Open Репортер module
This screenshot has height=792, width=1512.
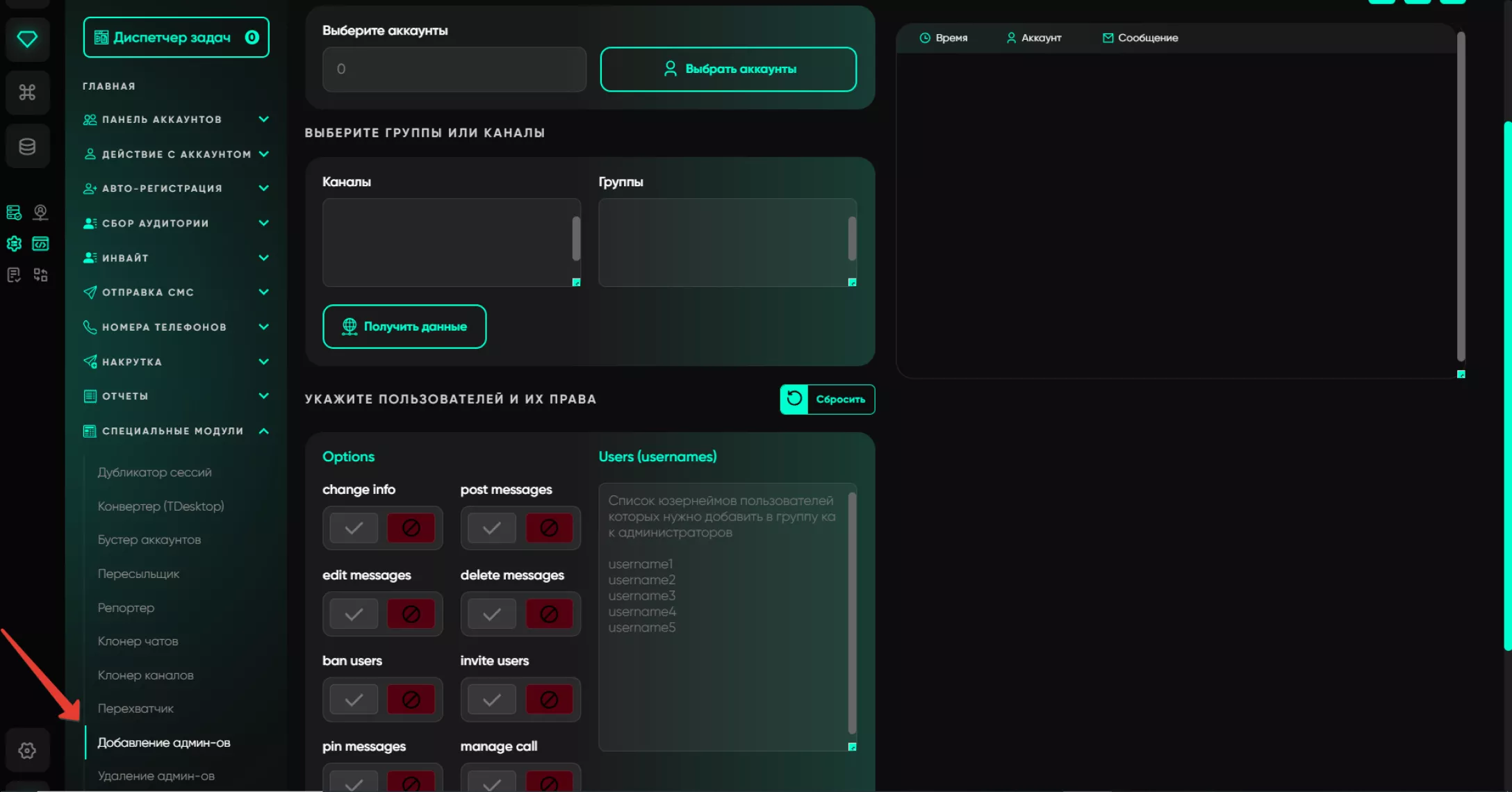coord(126,608)
